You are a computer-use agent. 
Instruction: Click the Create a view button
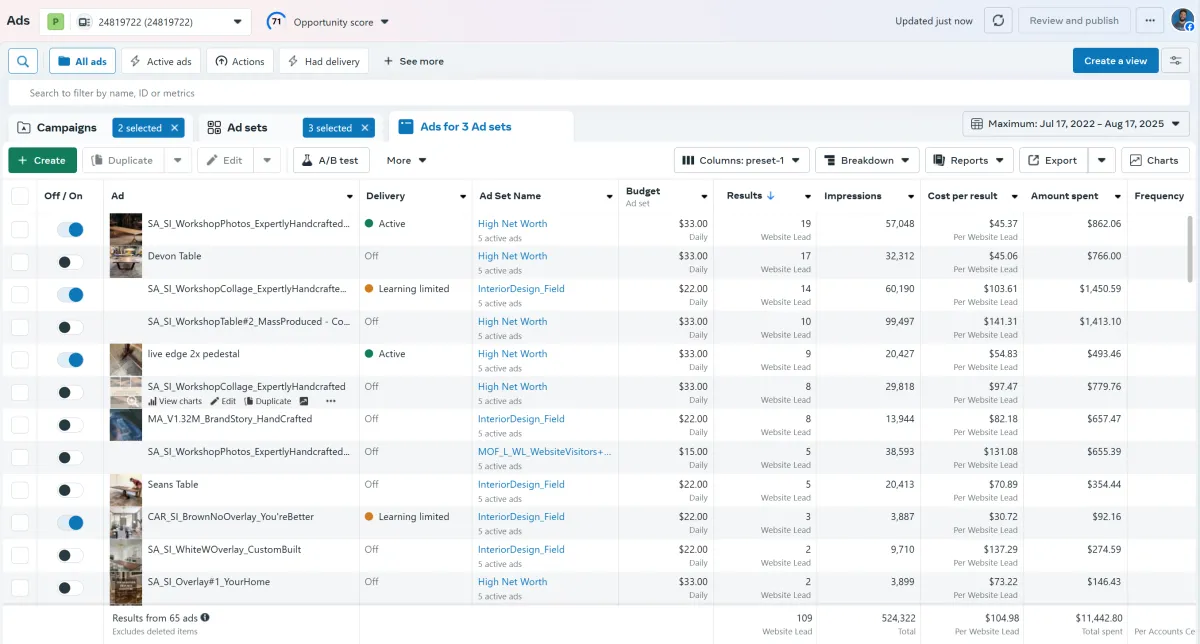1115,61
